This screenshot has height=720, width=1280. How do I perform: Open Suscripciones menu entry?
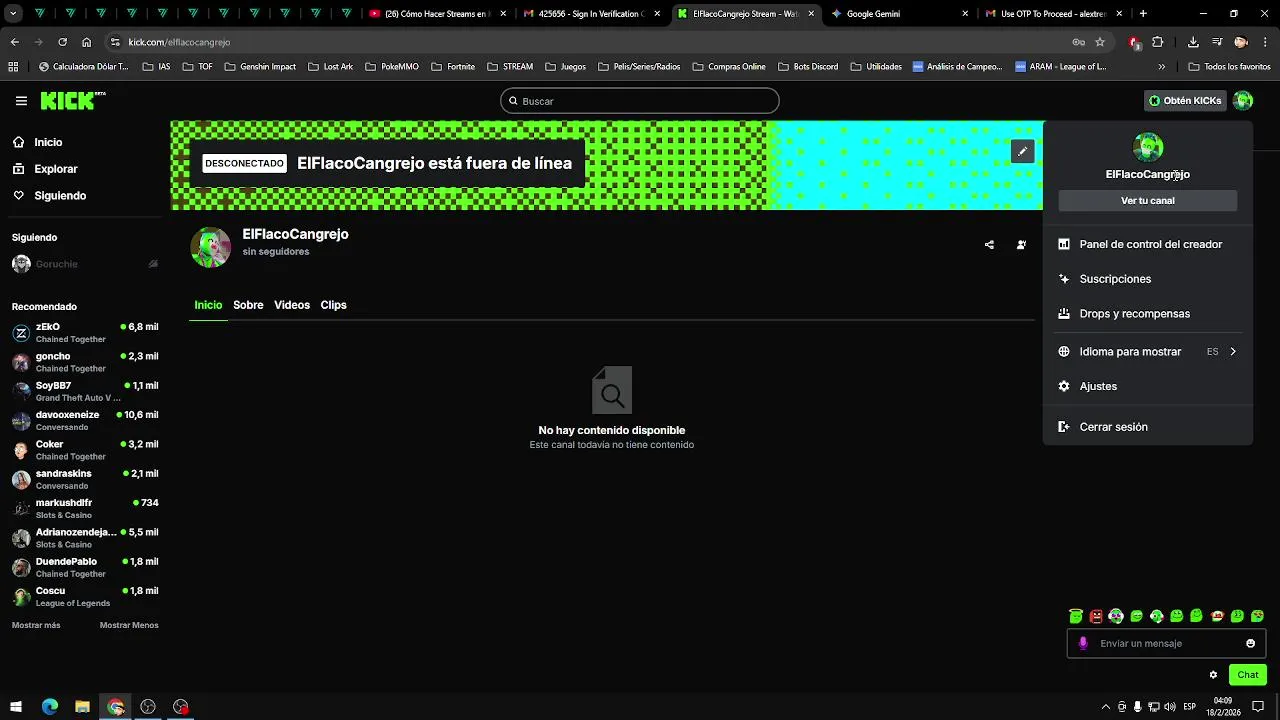[x=1148, y=279]
